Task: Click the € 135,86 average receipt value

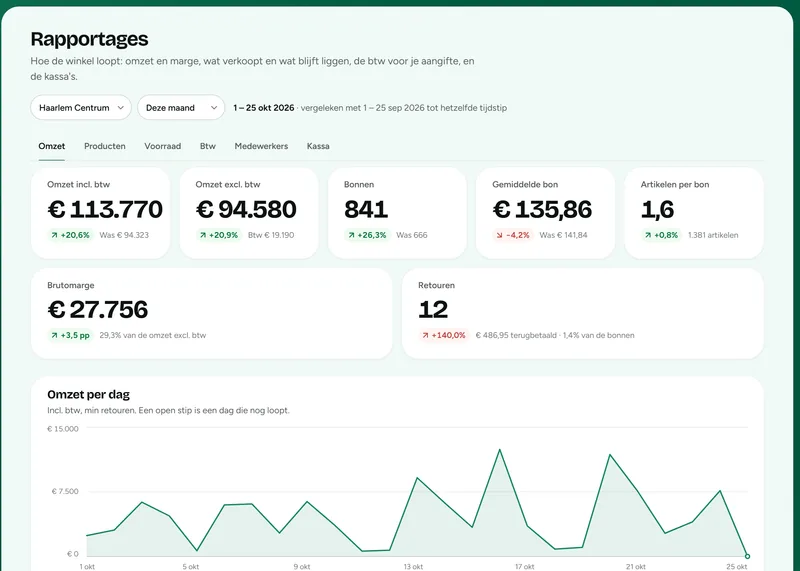Action: click(x=542, y=209)
